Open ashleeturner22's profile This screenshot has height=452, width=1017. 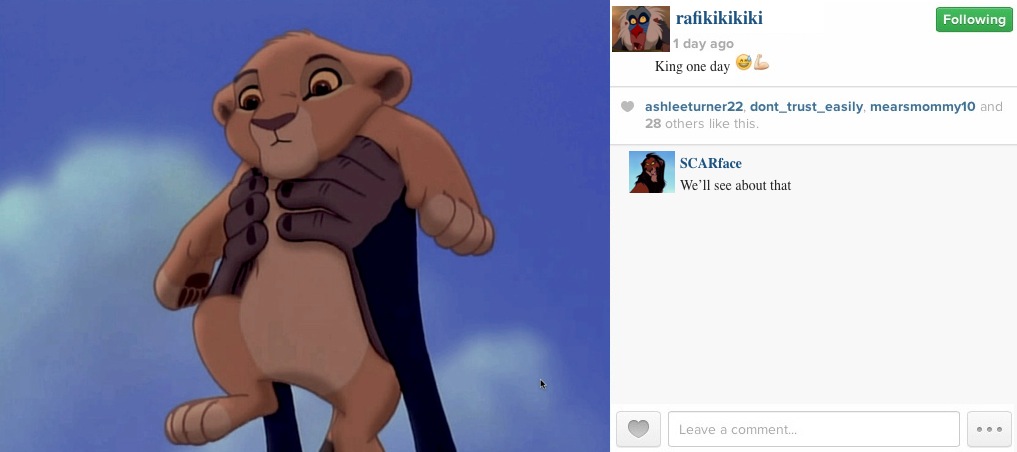pyautogui.click(x=694, y=107)
